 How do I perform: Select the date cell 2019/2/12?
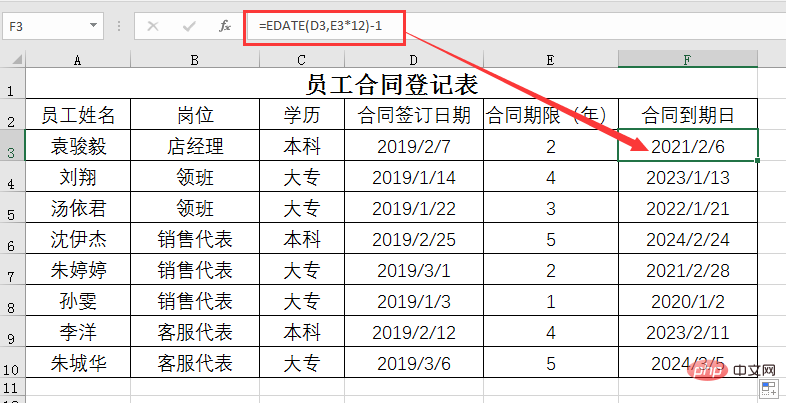pyautogui.click(x=414, y=331)
